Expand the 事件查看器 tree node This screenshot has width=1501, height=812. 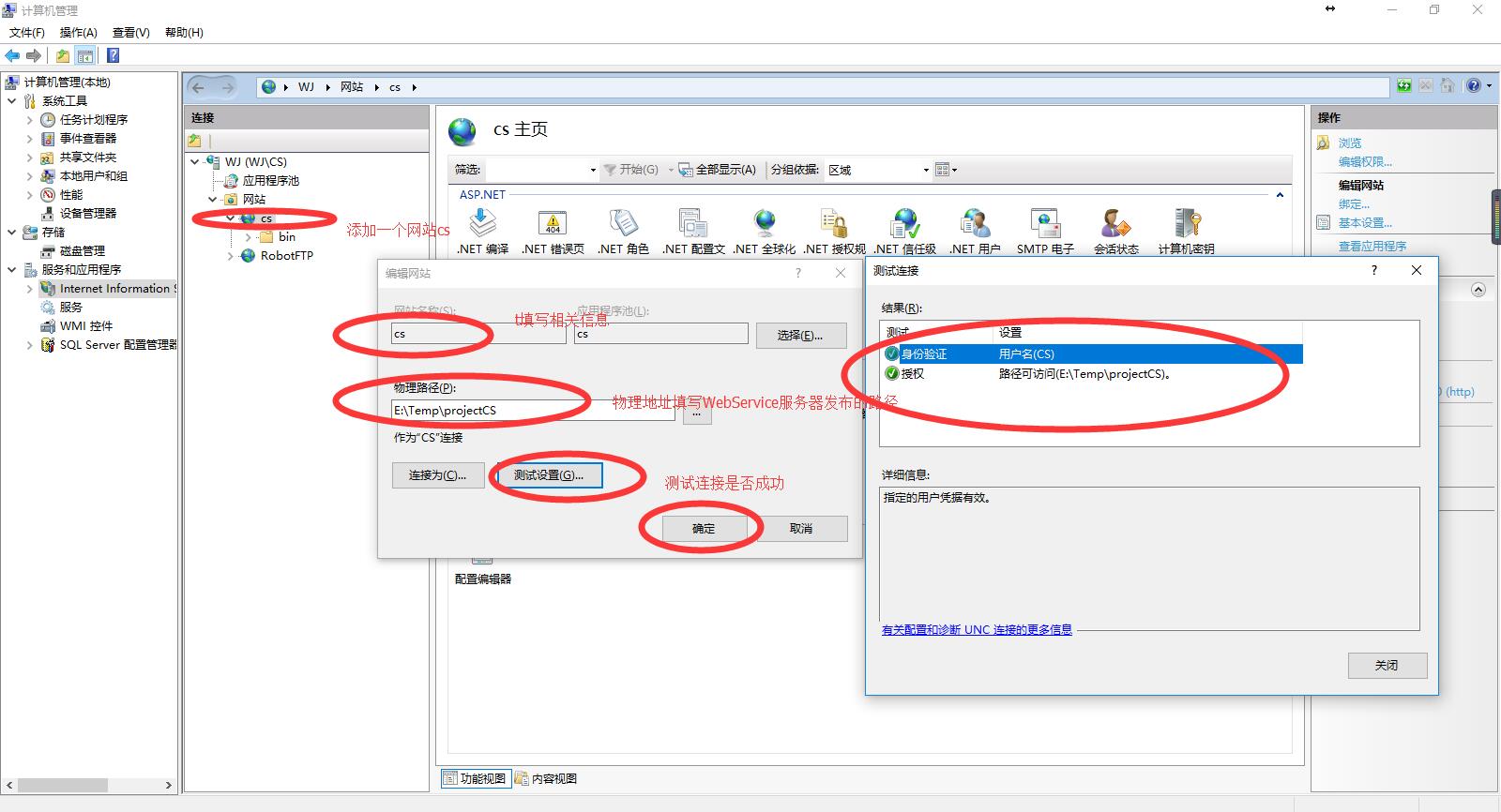[x=29, y=139]
